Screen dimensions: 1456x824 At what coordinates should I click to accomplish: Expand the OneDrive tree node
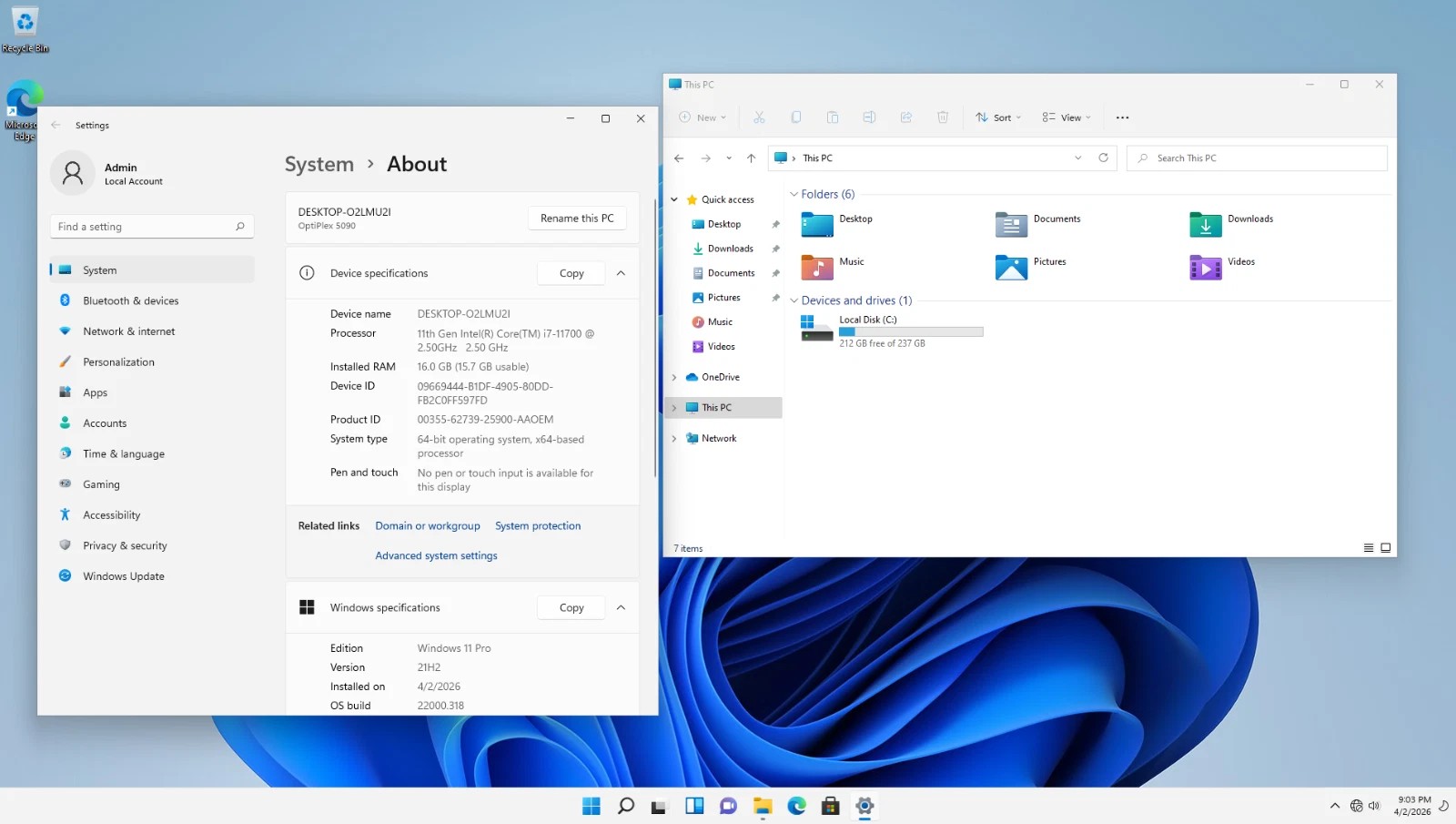point(674,377)
